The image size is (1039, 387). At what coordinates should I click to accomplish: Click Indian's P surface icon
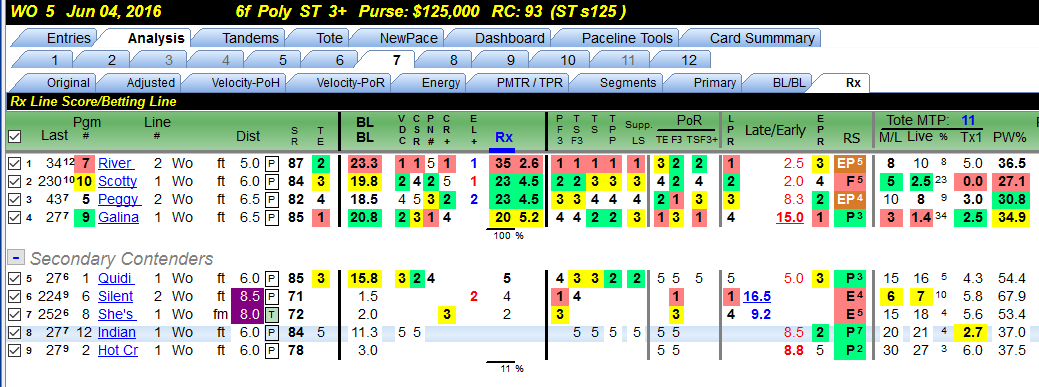tap(271, 332)
